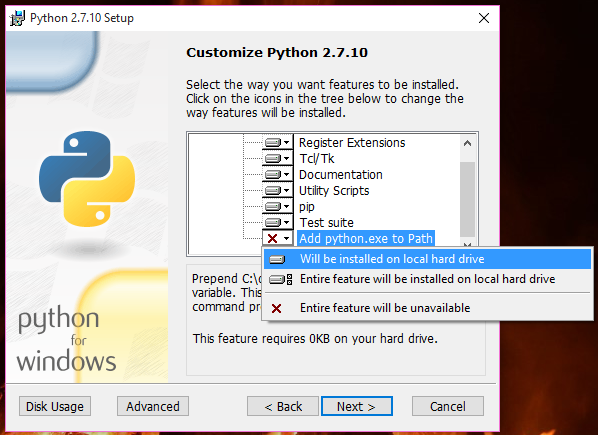
Task: Open Utility Scripts install-state dropdown
Action: (x=277, y=191)
